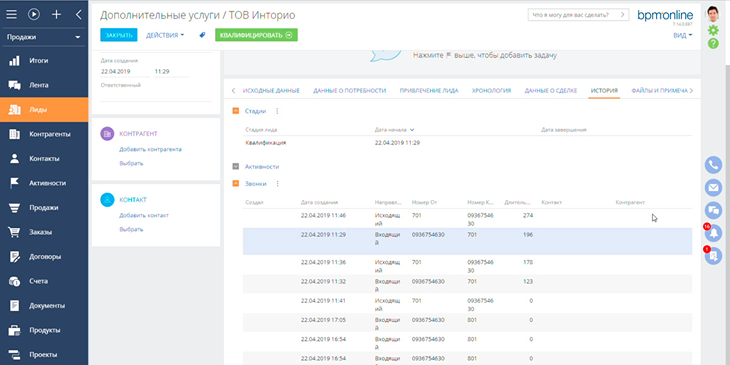
Task: Go to the Лиды section
Action: click(x=44, y=110)
